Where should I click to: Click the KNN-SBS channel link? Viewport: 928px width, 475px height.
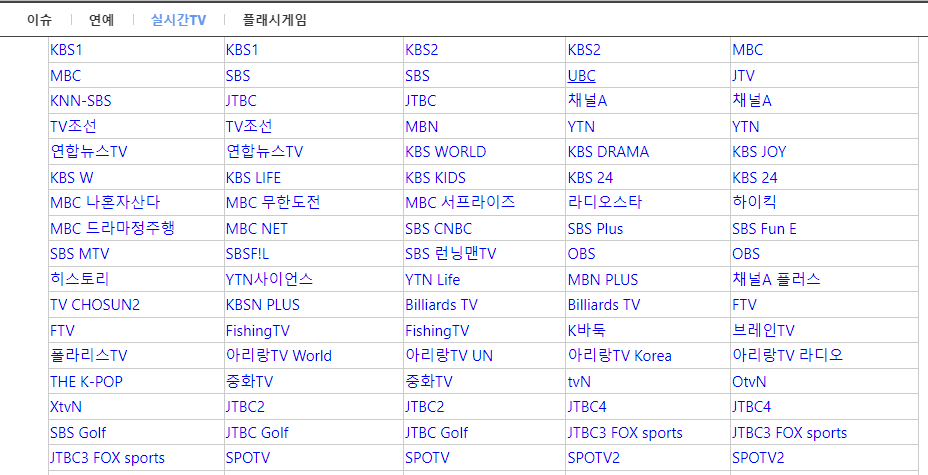click(x=80, y=101)
